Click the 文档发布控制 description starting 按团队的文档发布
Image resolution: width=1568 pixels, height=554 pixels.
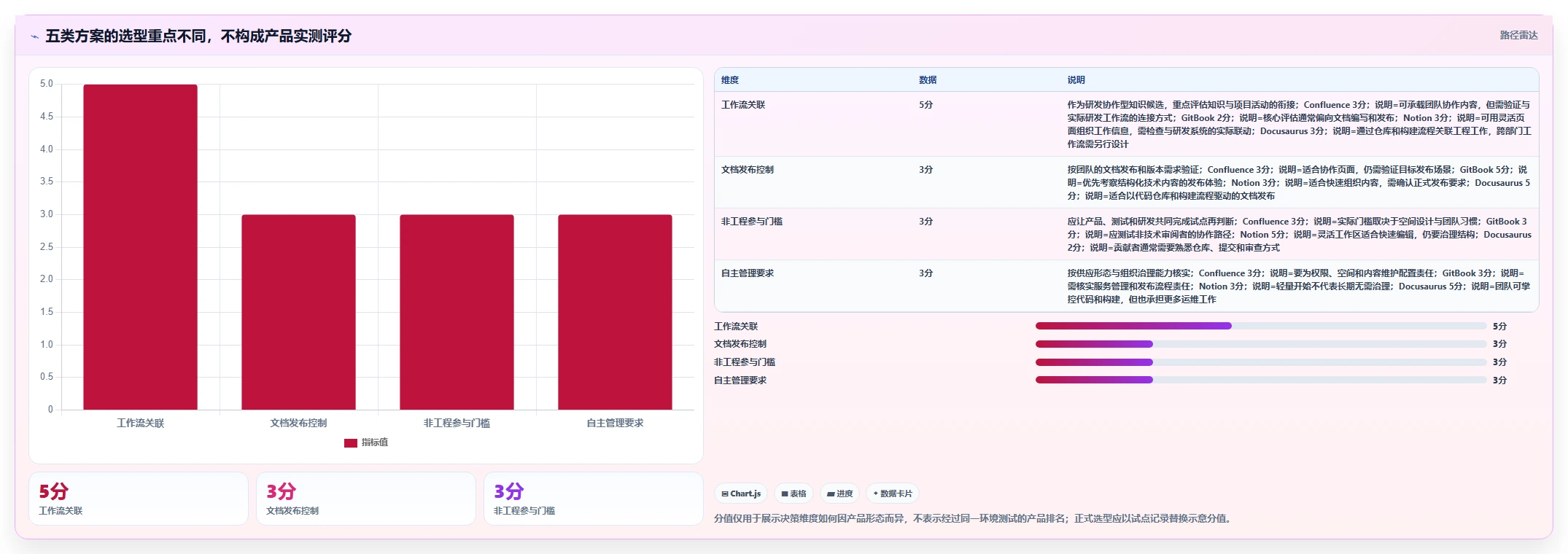pyautogui.click(x=1300, y=183)
